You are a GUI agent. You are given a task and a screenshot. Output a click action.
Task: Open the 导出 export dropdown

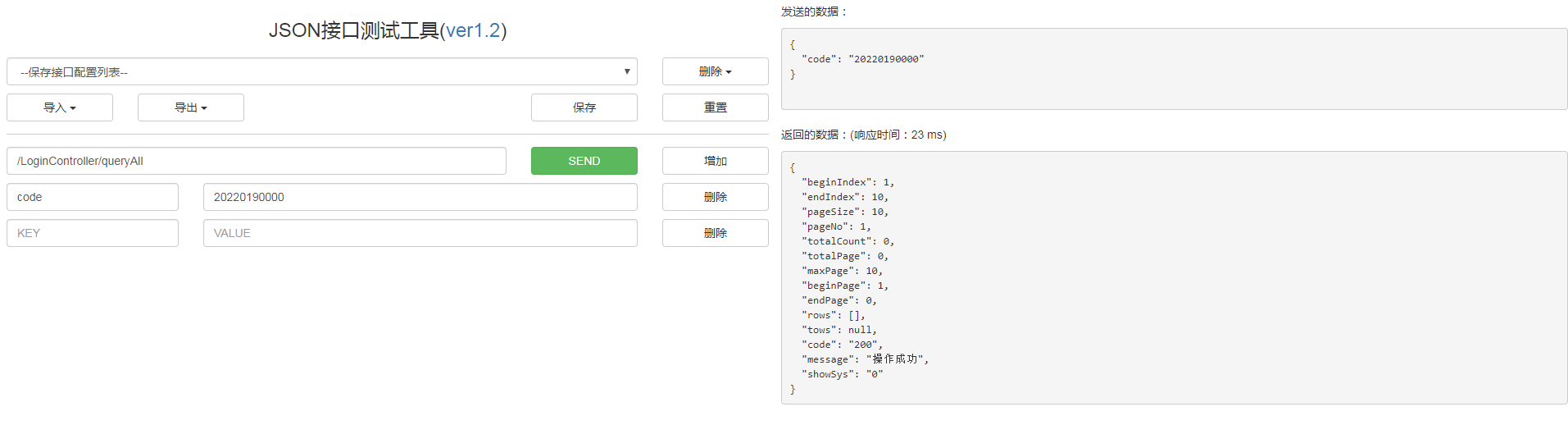[x=191, y=107]
